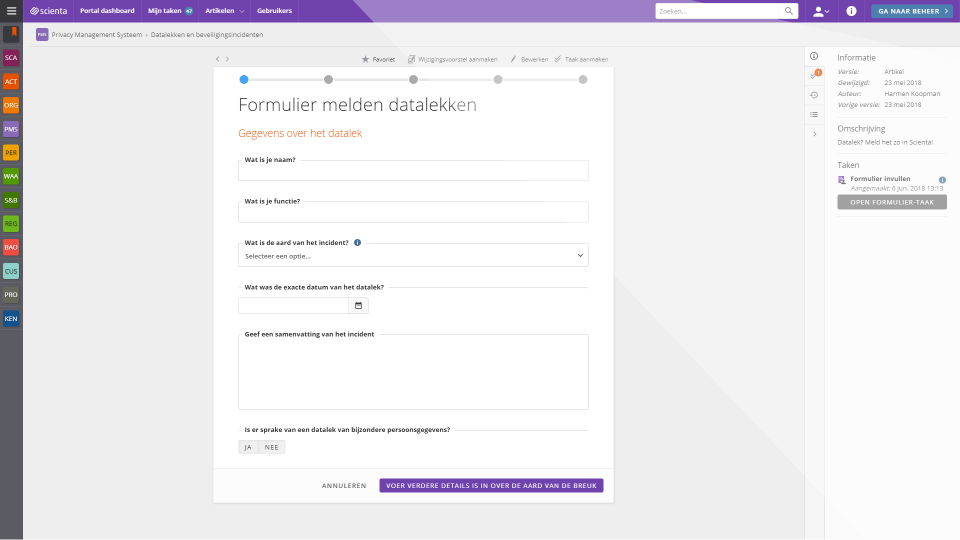Viewport: 960px width, 540px height.
Task: Focus the Wat is je functie field
Action: pyautogui.click(x=413, y=212)
